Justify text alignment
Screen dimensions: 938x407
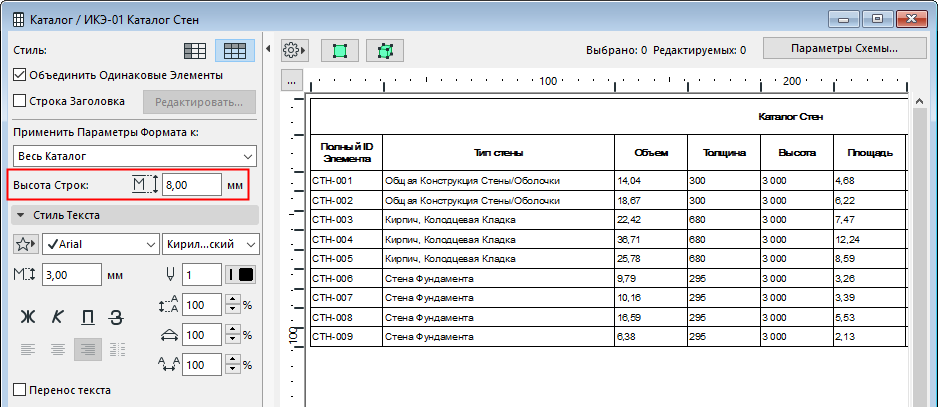point(117,349)
